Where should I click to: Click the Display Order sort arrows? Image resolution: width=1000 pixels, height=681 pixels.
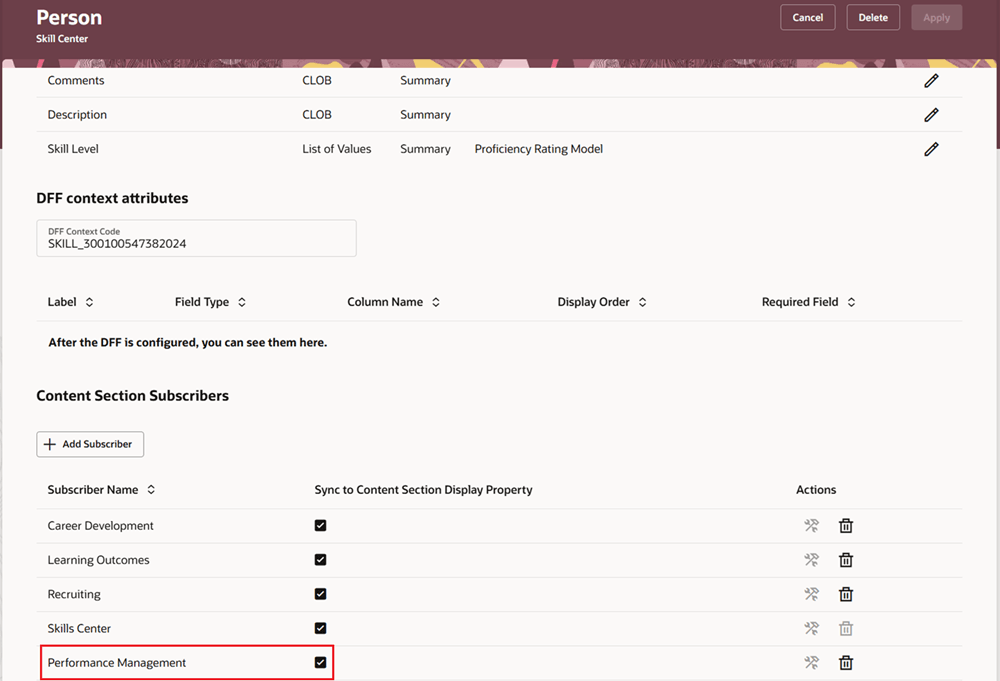pyautogui.click(x=641, y=301)
